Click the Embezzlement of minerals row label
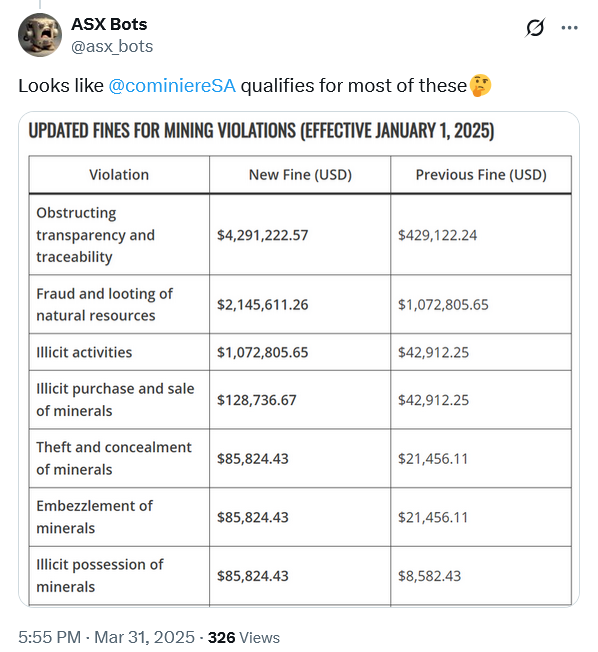598x652 pixels. pyautogui.click(x=94, y=517)
